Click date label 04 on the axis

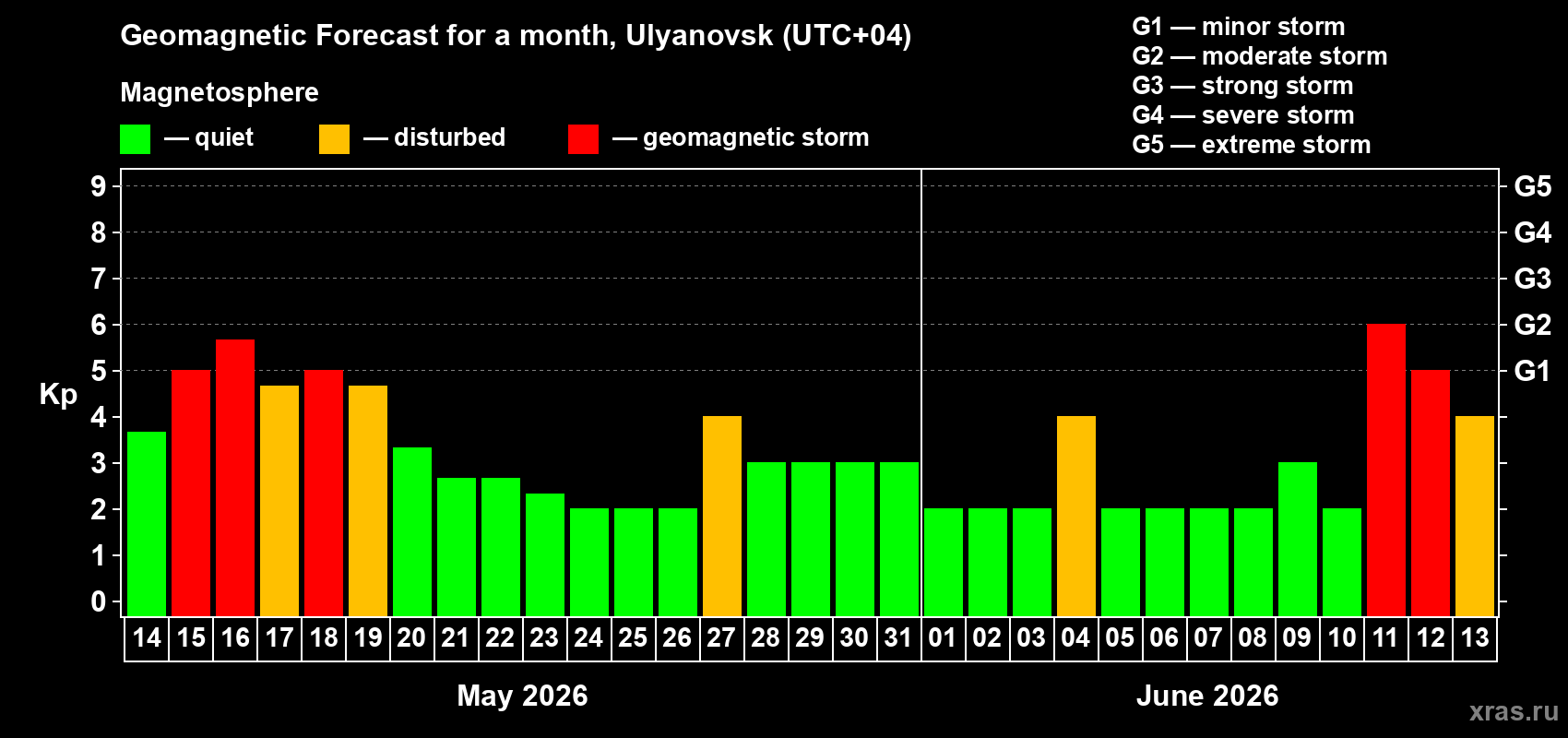pos(1076,638)
